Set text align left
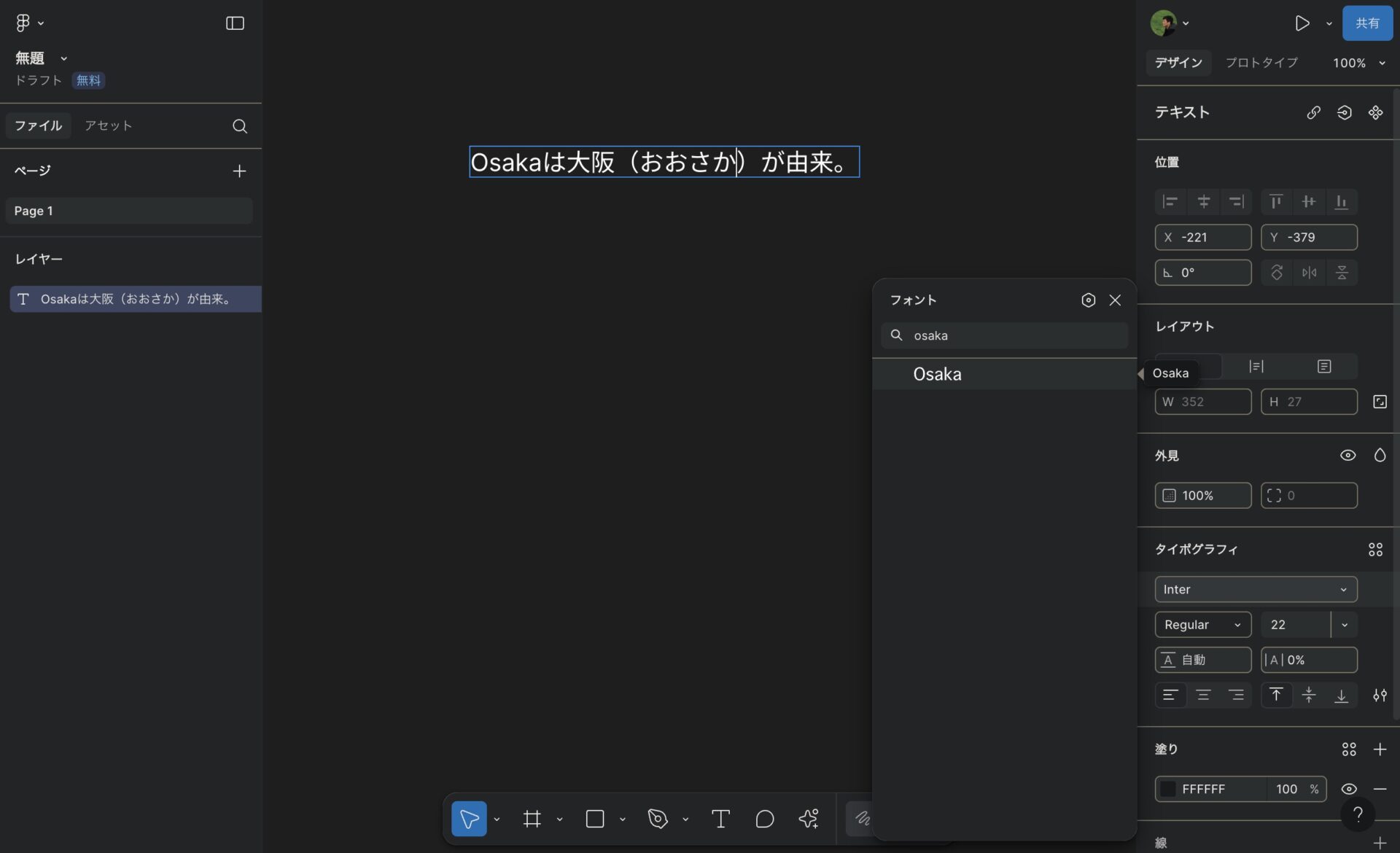 point(1170,696)
